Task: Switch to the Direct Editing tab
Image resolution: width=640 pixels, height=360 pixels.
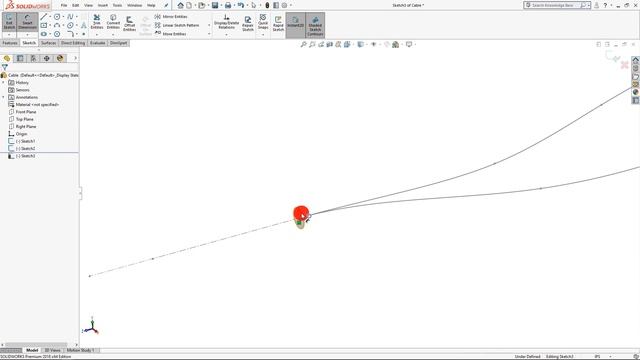Action: (73, 43)
